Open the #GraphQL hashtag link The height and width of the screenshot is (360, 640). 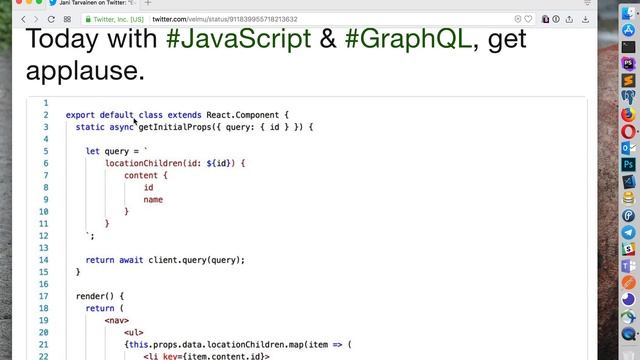[408, 39]
